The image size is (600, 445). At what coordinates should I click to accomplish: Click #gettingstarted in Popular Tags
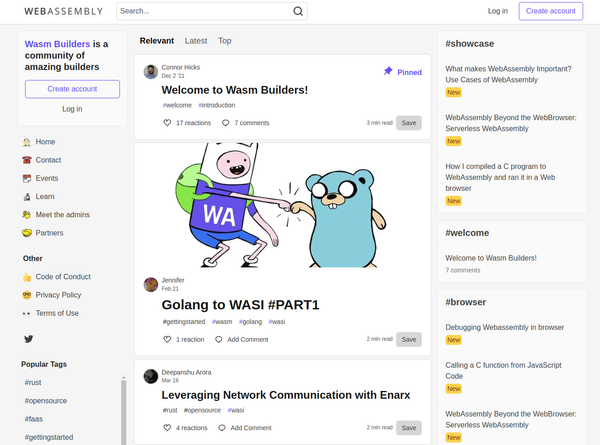point(49,437)
